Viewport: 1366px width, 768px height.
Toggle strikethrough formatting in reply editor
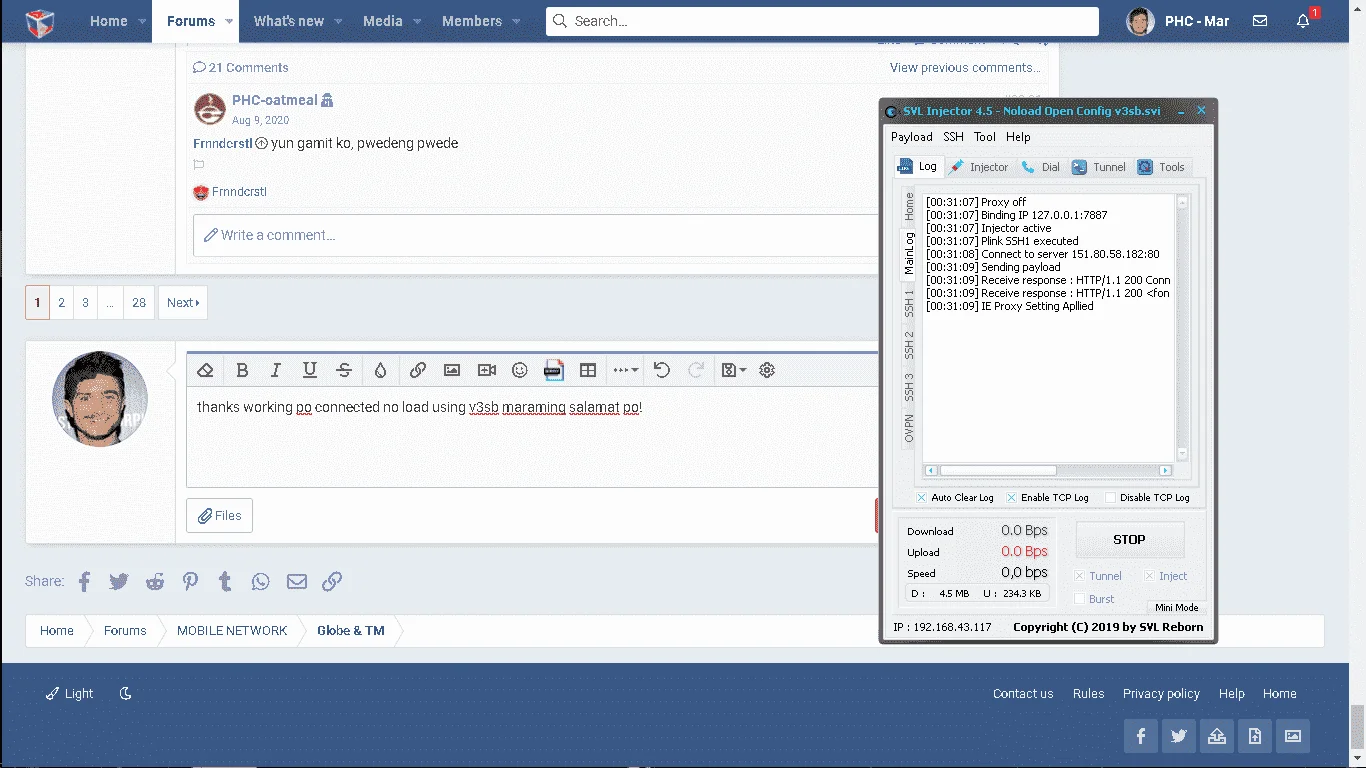344,370
